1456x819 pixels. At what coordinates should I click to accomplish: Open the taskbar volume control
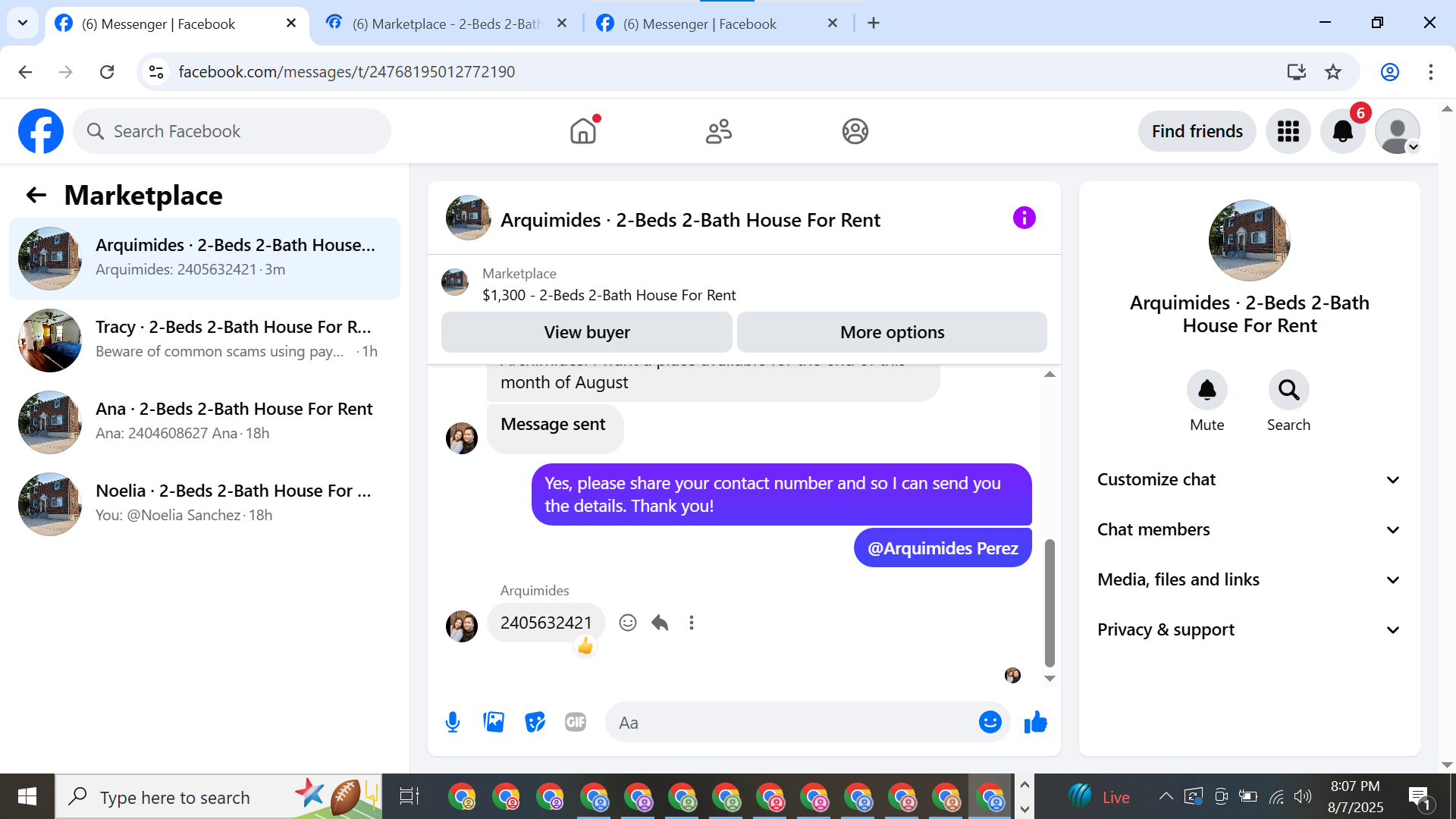pos(1302,796)
